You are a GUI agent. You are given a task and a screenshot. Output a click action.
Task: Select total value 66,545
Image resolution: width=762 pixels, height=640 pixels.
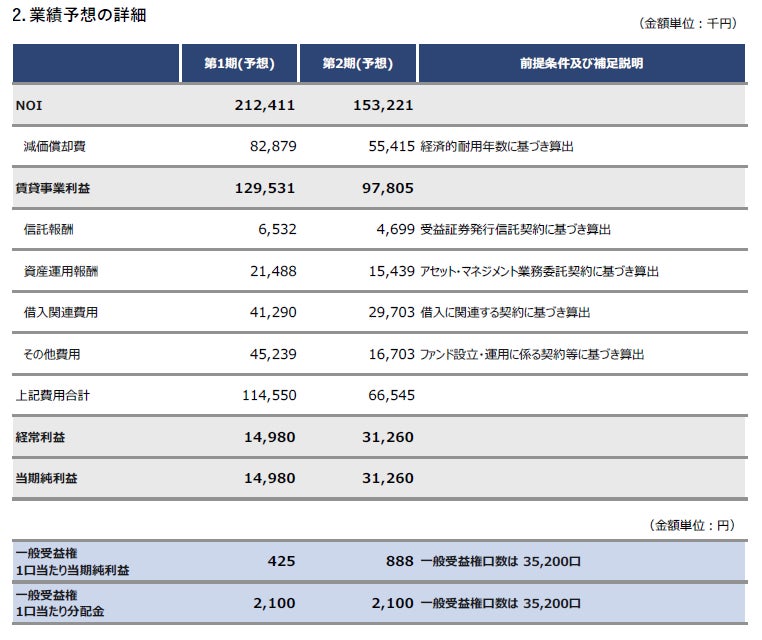[x=392, y=396]
